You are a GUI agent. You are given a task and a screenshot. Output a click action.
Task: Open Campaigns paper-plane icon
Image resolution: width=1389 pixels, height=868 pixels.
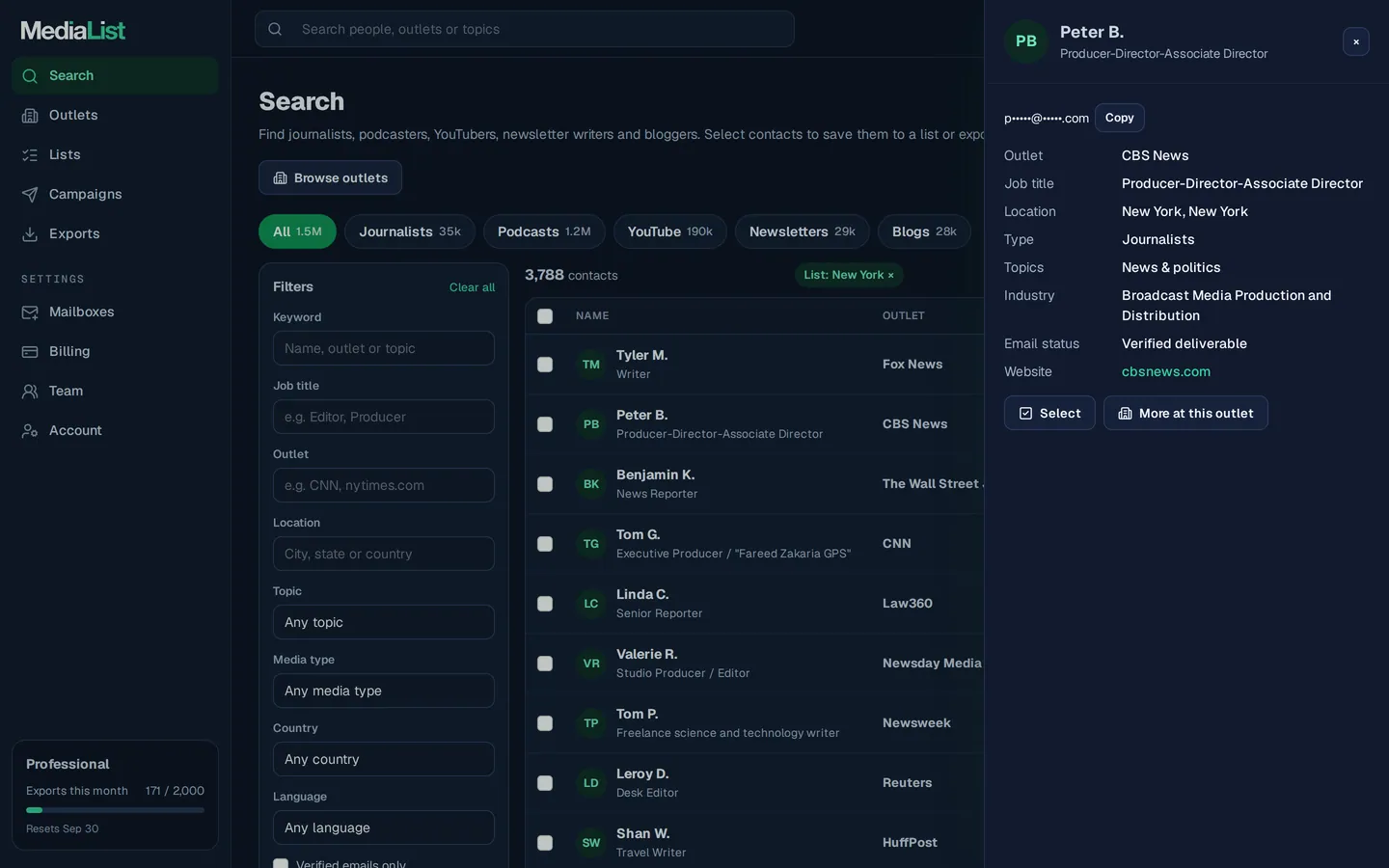[30, 195]
